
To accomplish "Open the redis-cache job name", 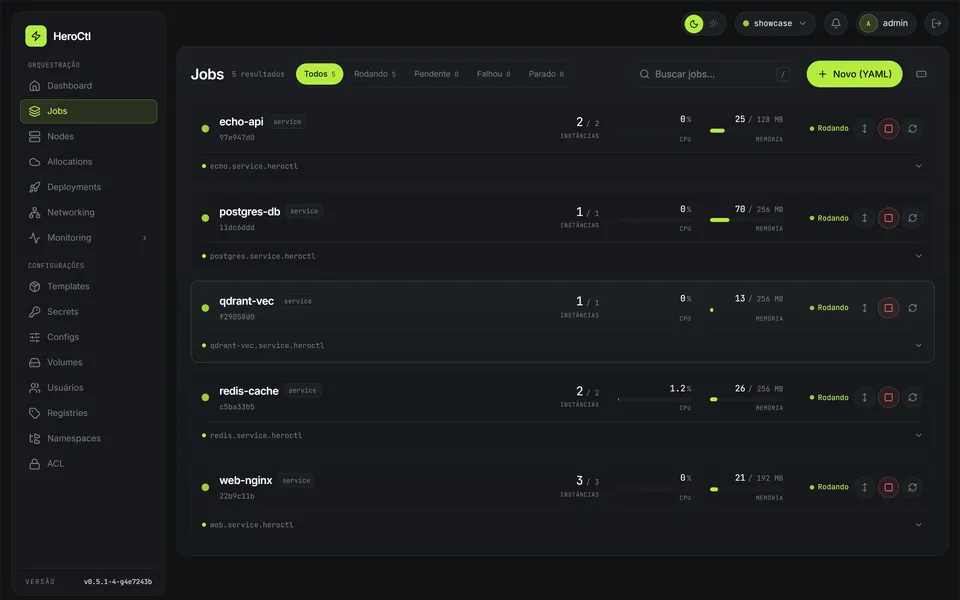I will pos(249,391).
